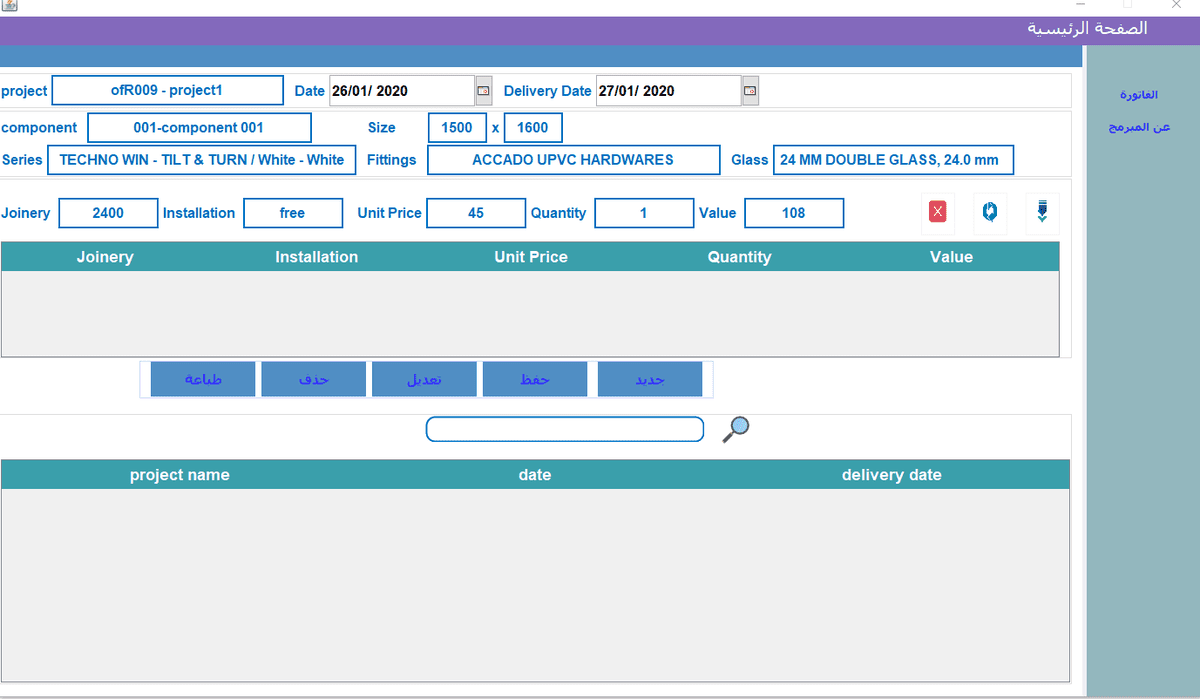Click the Value column header
Screen dimensions: 1200x699
tap(951, 257)
